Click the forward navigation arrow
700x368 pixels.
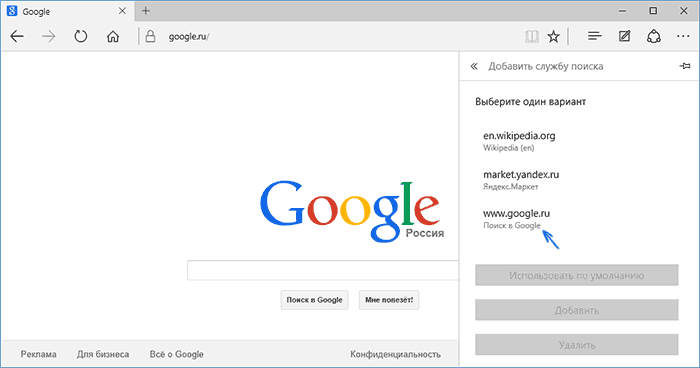(x=49, y=36)
